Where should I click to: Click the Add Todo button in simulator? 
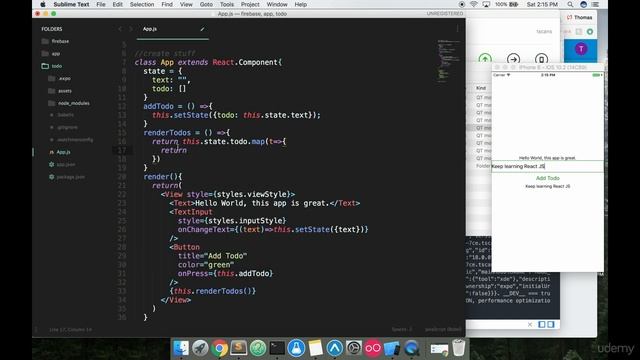[547, 178]
